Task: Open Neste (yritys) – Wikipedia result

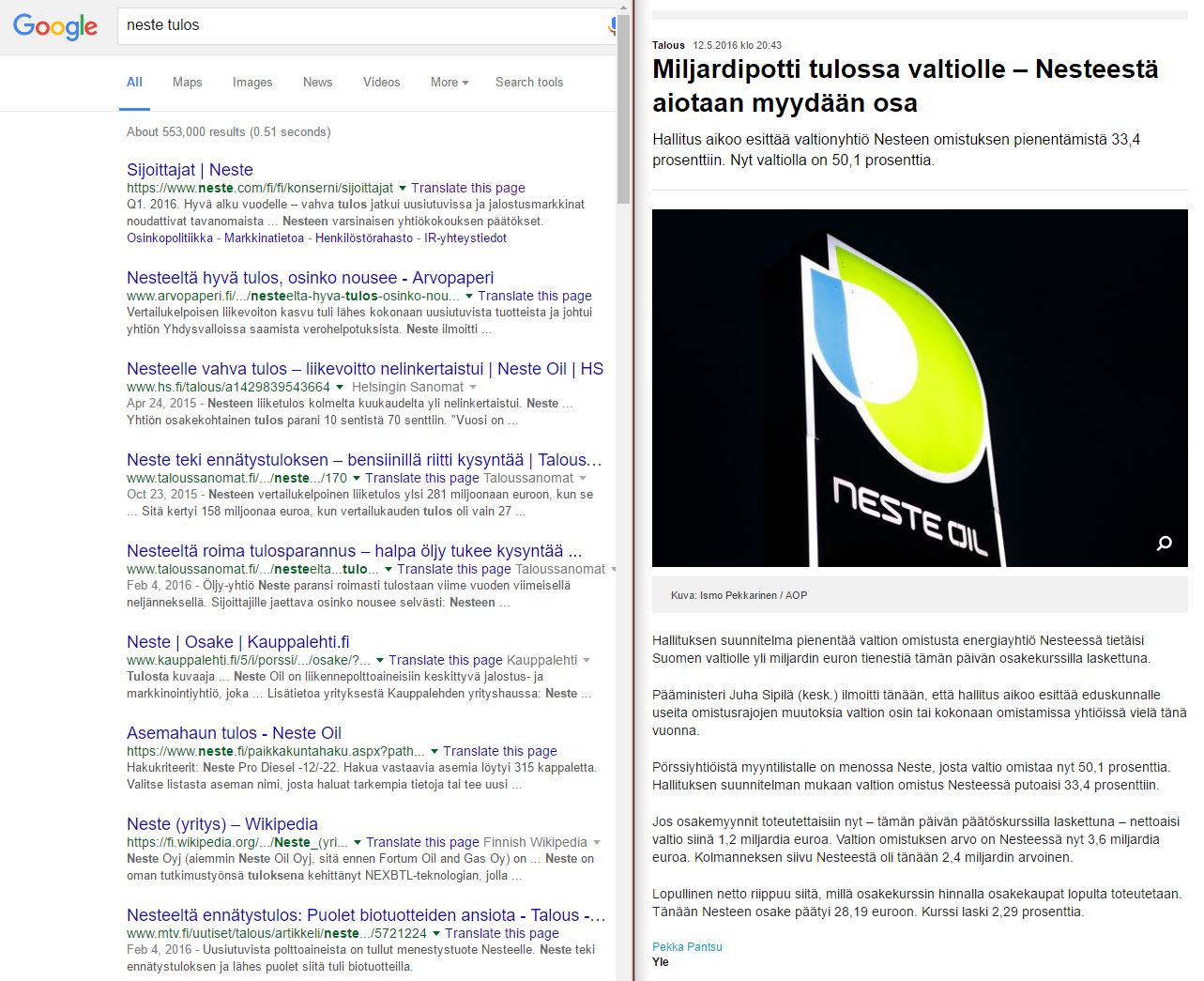Action: coord(221,823)
